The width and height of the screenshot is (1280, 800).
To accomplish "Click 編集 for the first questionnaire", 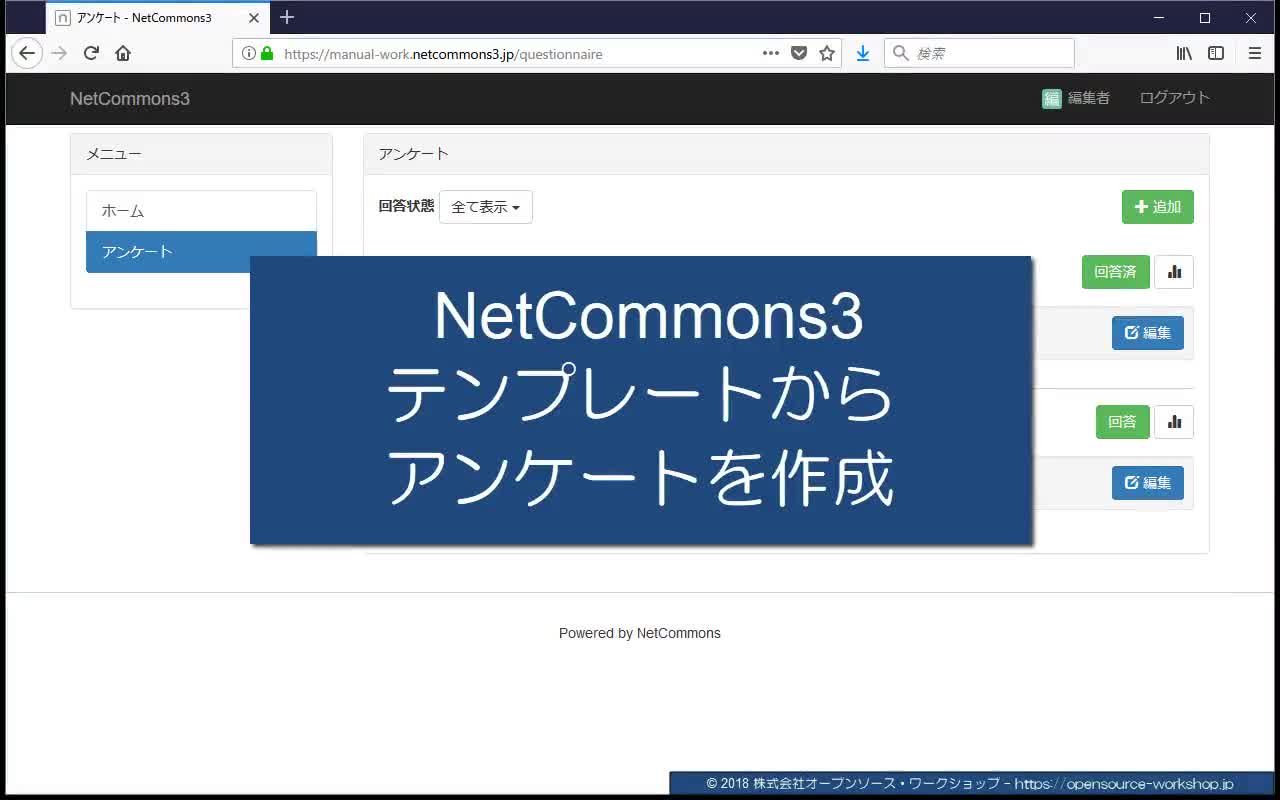I will pyautogui.click(x=1148, y=333).
